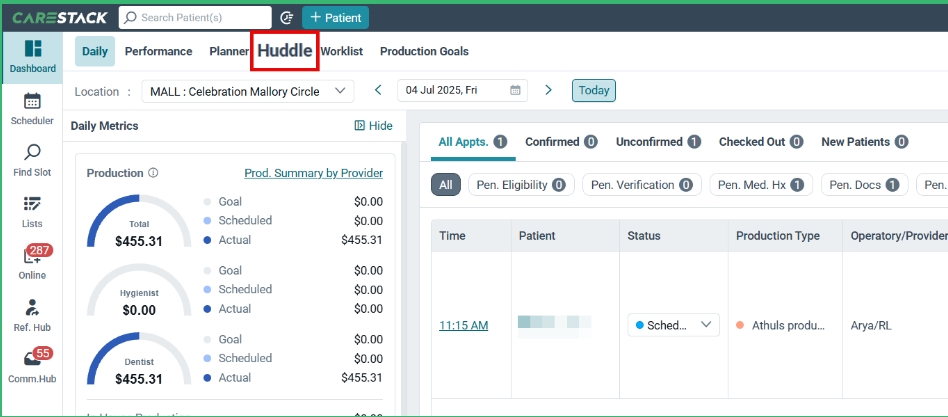This screenshot has width=948, height=417.
Task: Click the Find Slot magnifier icon
Action: 32,152
